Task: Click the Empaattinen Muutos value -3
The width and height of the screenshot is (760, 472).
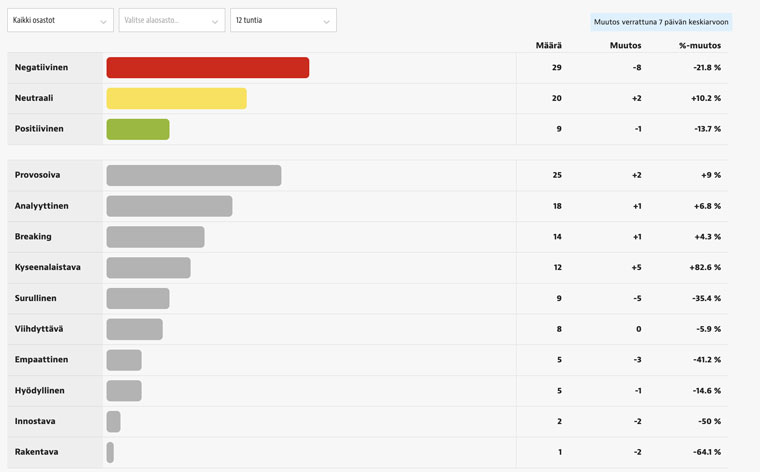Action: coord(637,360)
